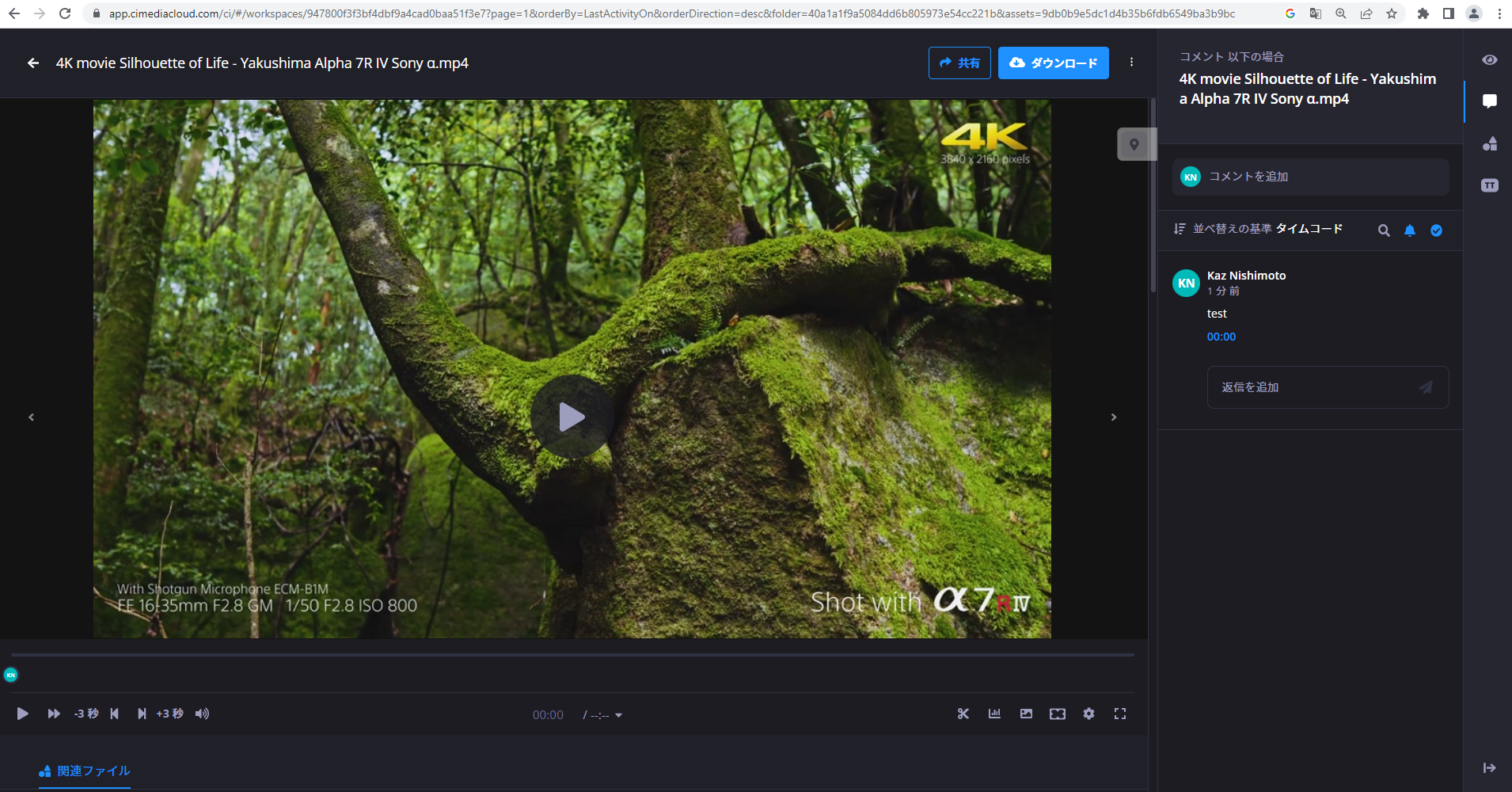This screenshot has width=1512, height=792.
Task: Open the 関連ファイル tab
Action: coord(85,771)
